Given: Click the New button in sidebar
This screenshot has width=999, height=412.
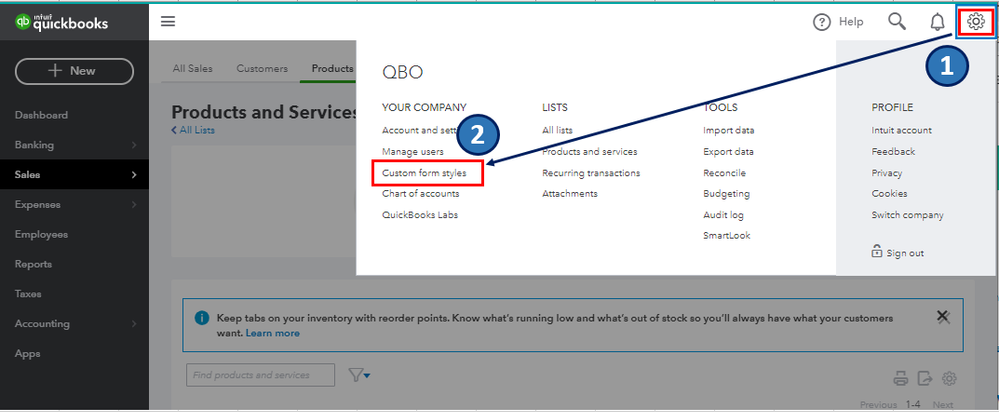Looking at the screenshot, I should pyautogui.click(x=74, y=71).
